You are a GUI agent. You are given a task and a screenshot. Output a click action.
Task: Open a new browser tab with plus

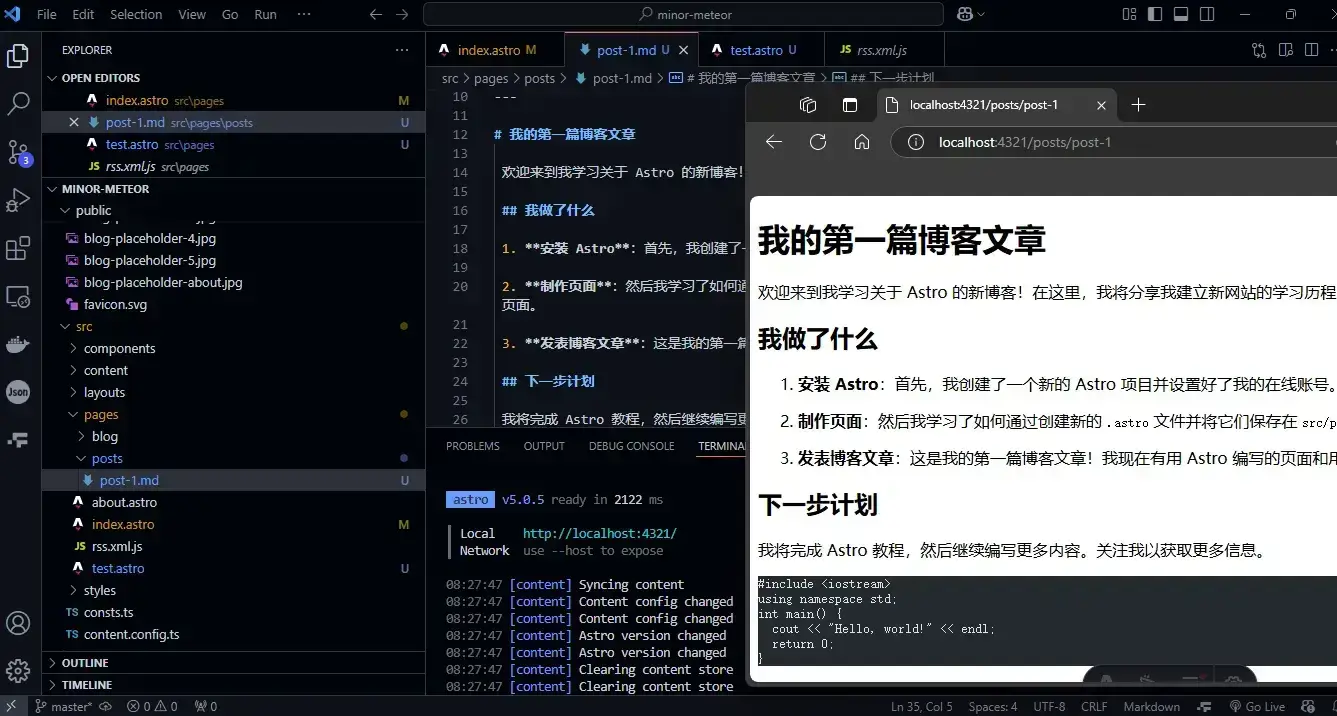coord(1138,105)
